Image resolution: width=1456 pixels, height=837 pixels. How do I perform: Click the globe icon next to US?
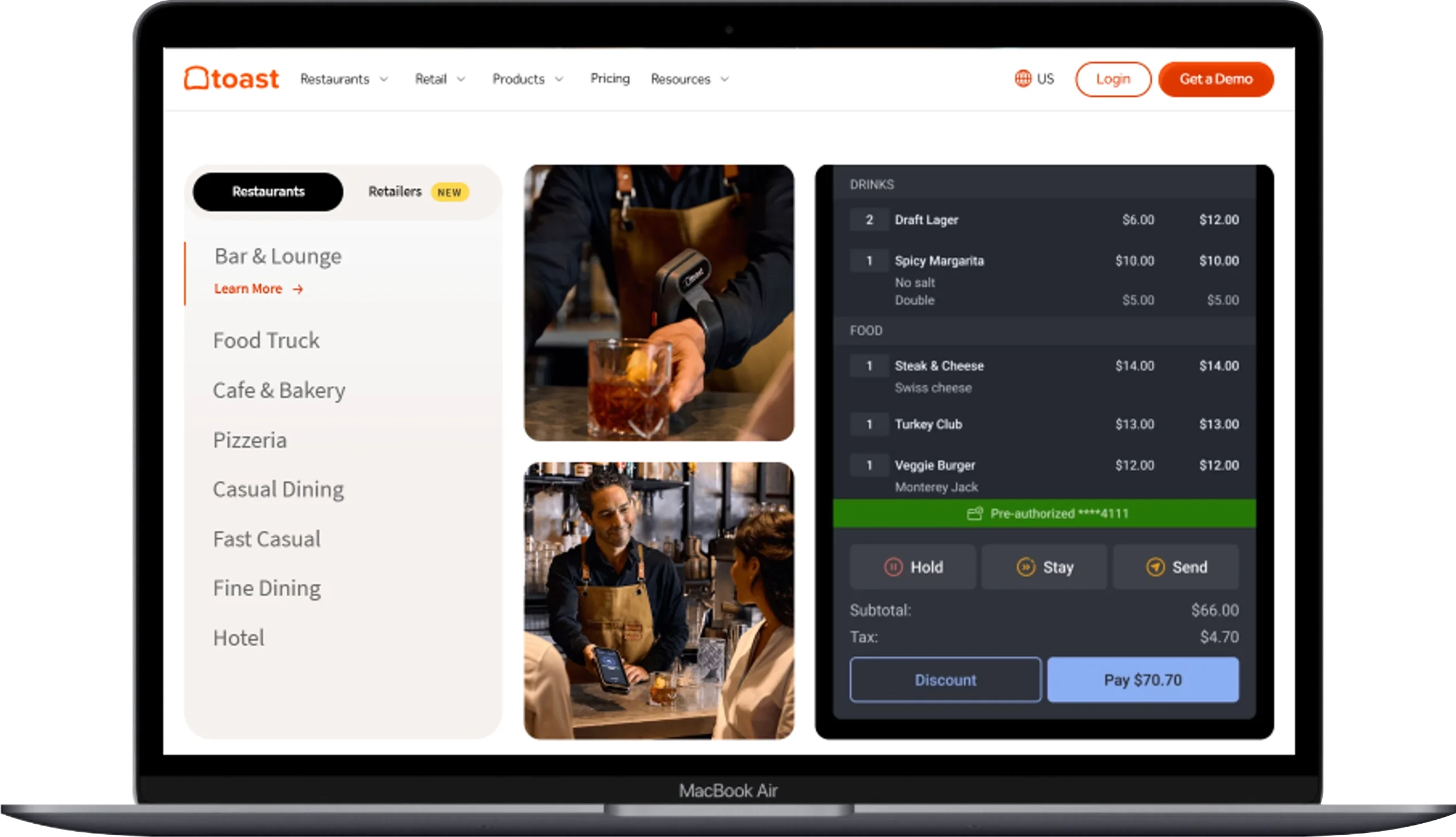[1023, 78]
